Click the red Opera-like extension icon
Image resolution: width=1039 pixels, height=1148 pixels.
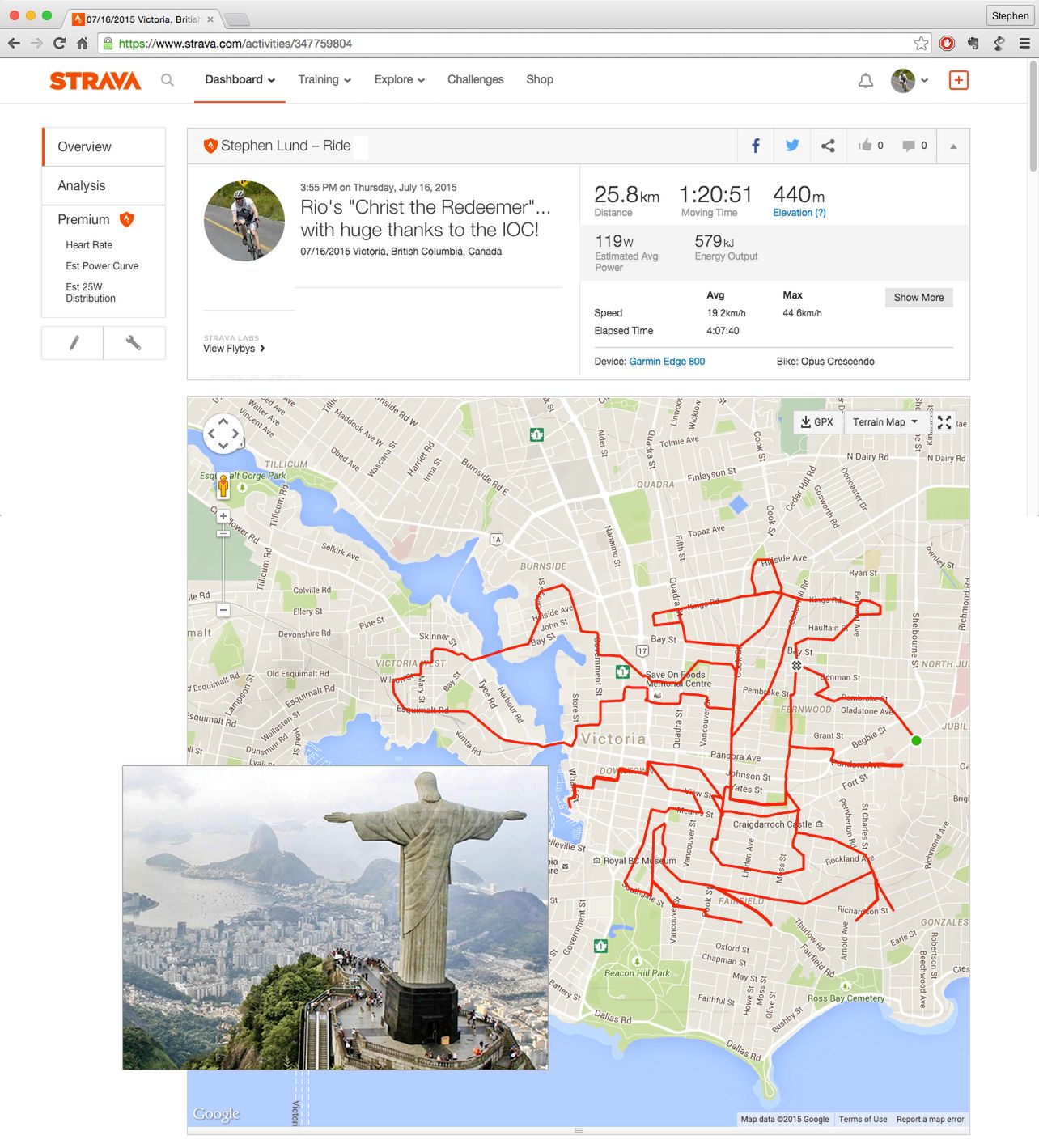(x=947, y=44)
